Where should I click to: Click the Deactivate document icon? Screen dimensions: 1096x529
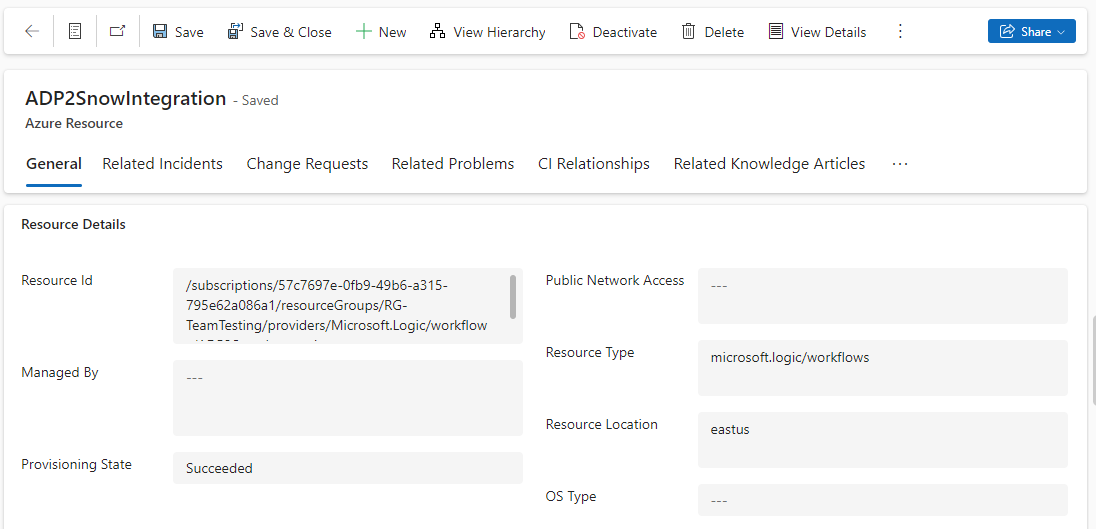point(577,31)
